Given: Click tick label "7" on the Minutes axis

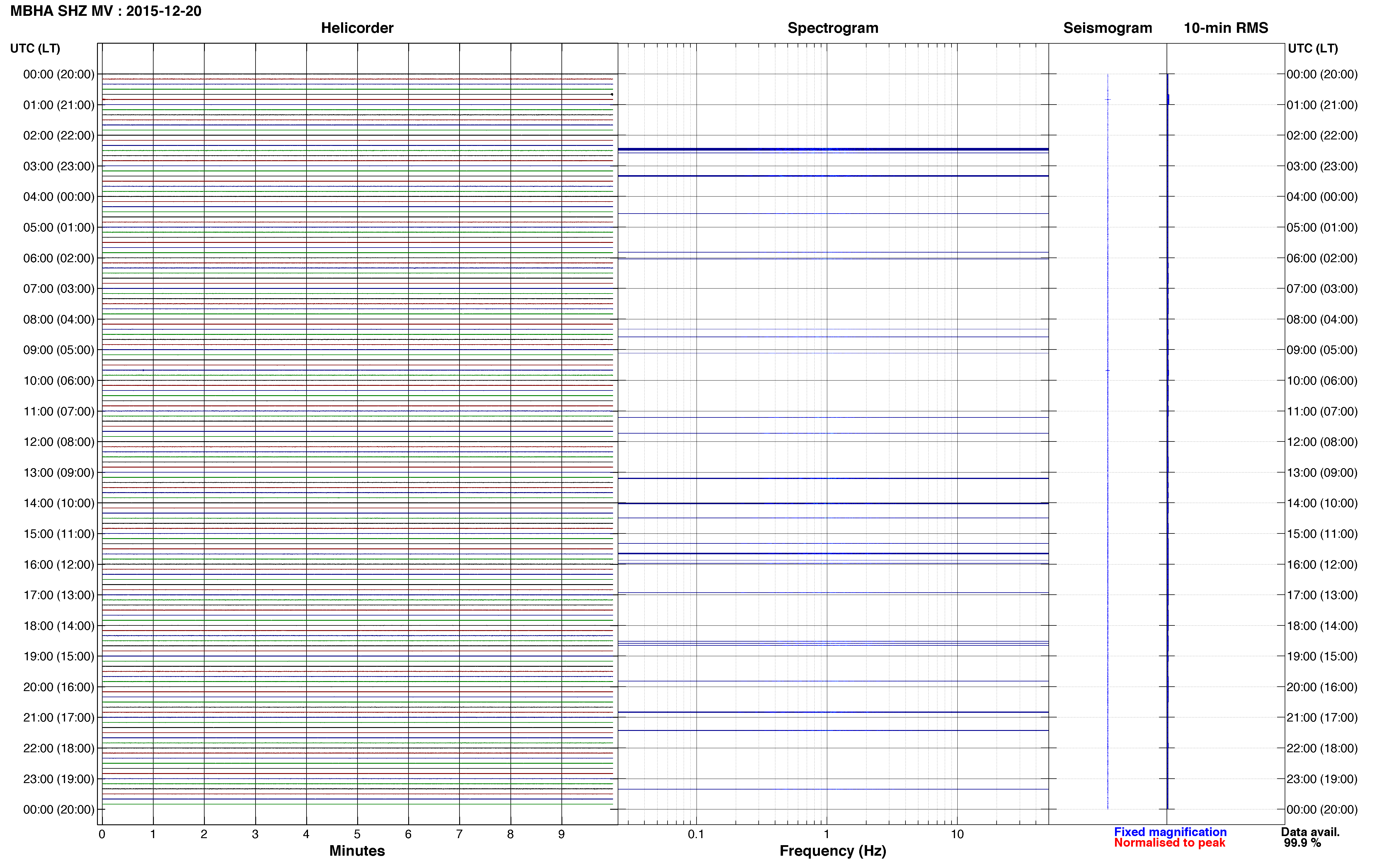Looking at the screenshot, I should tap(459, 834).
